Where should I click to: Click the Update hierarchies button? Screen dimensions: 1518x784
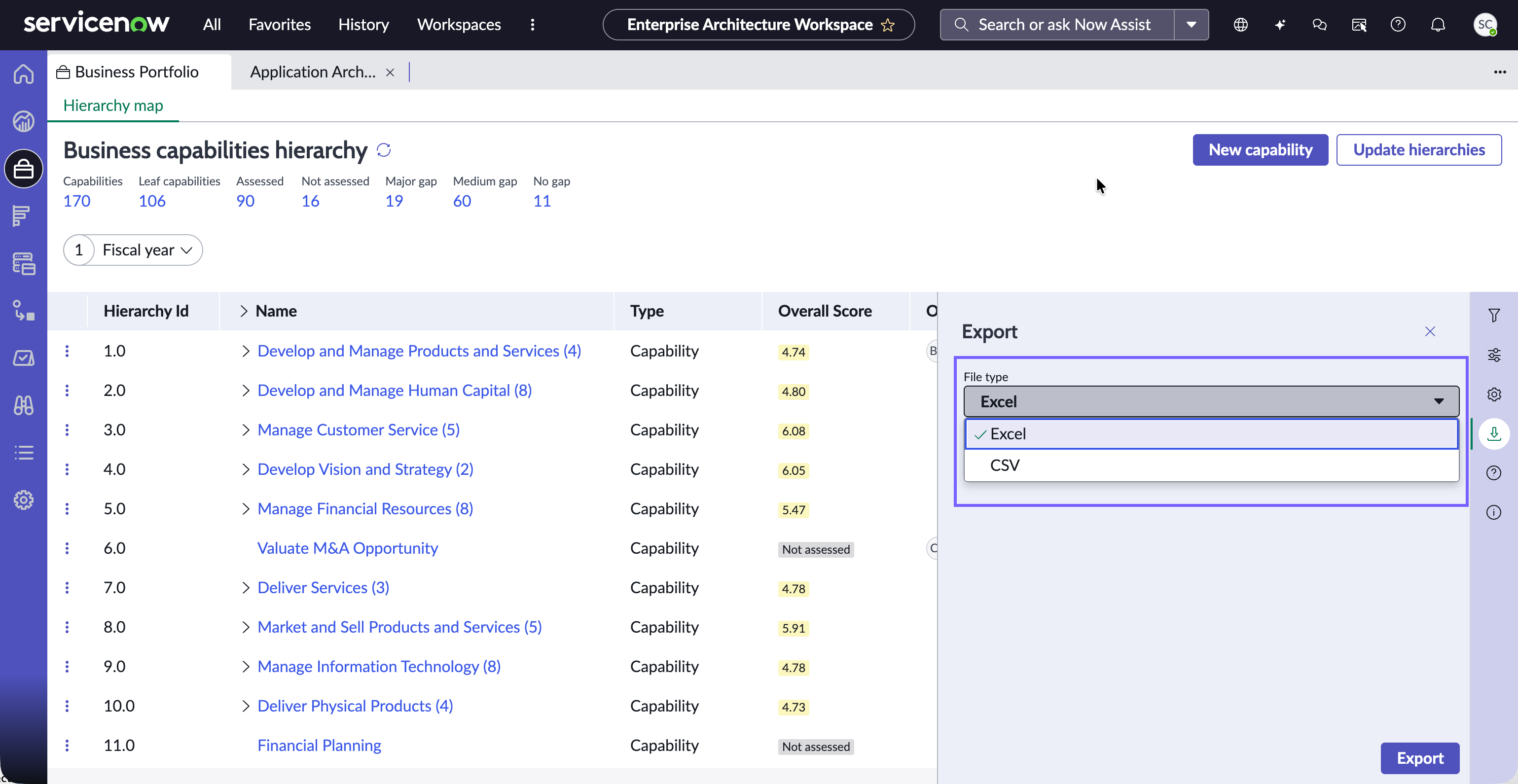[1419, 150]
